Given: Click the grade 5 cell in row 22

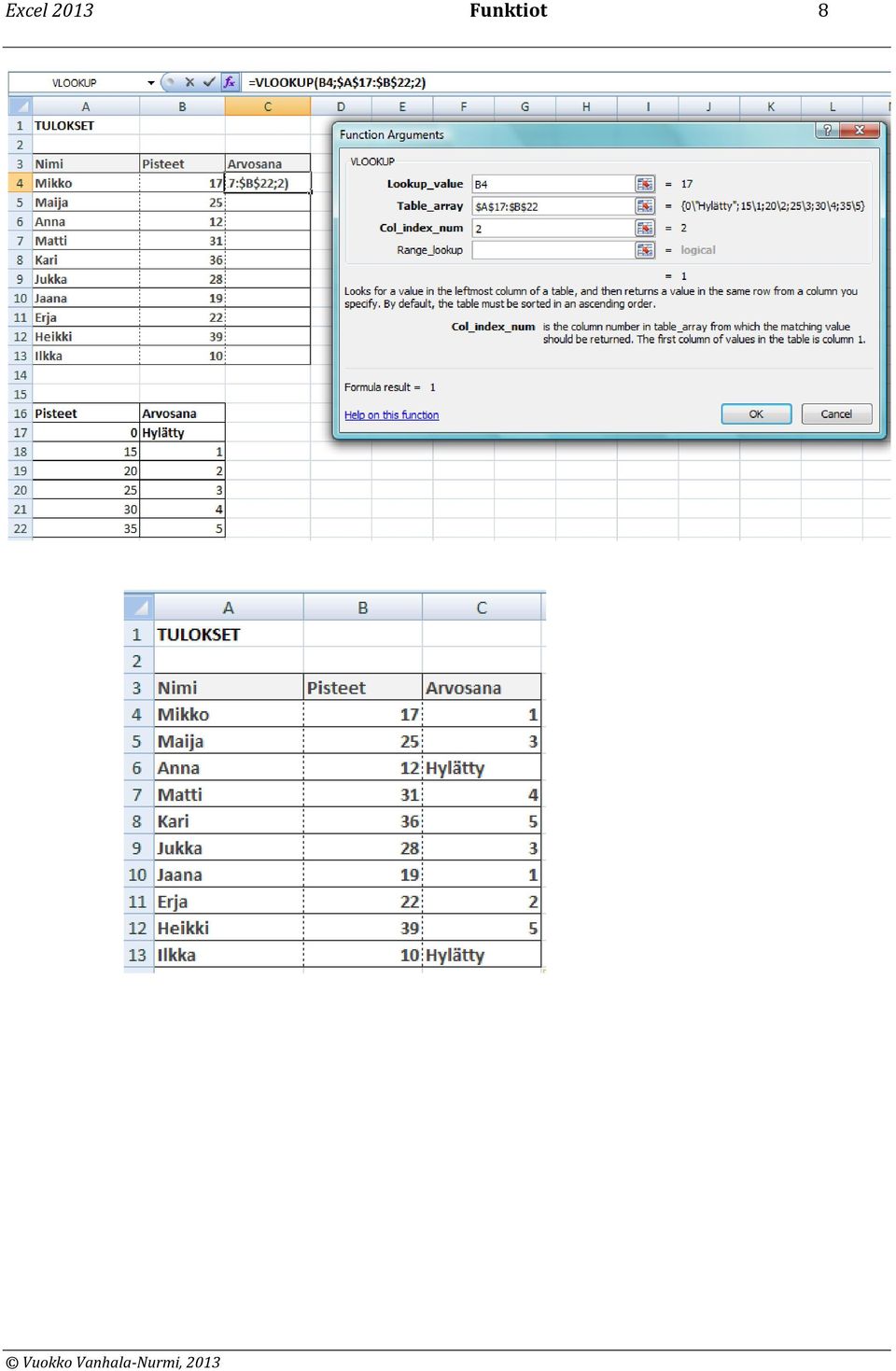Looking at the screenshot, I should 182,528.
